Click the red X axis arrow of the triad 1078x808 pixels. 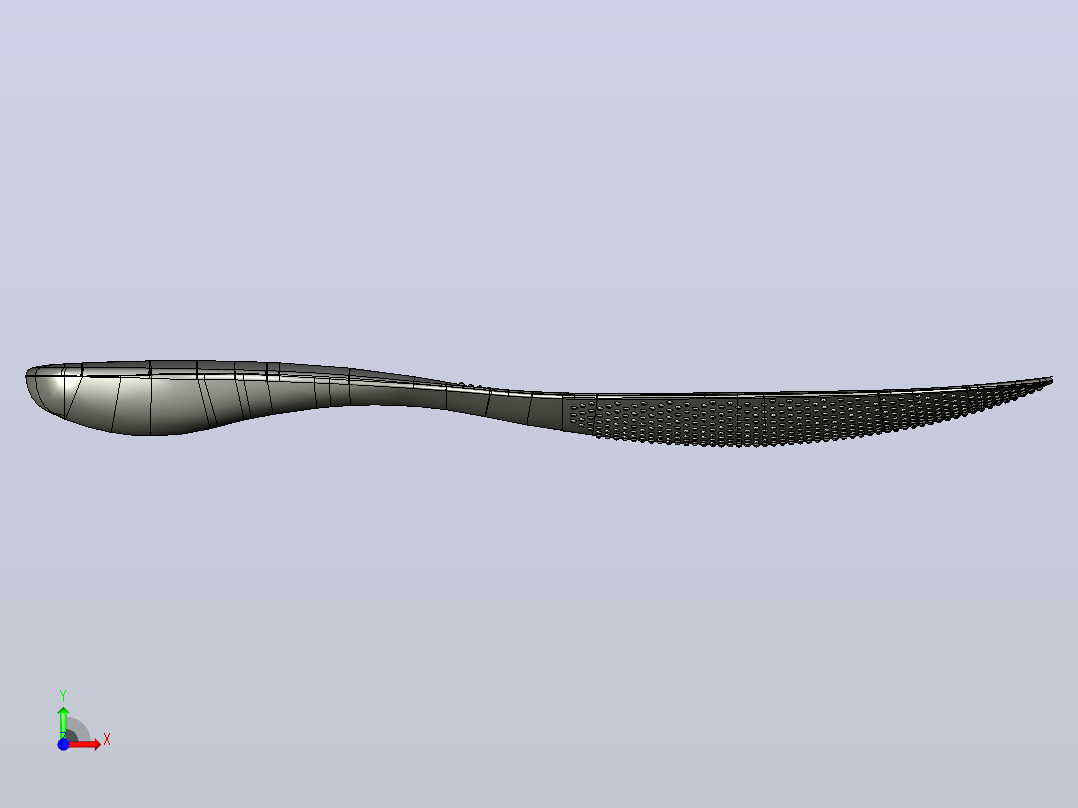(86, 744)
